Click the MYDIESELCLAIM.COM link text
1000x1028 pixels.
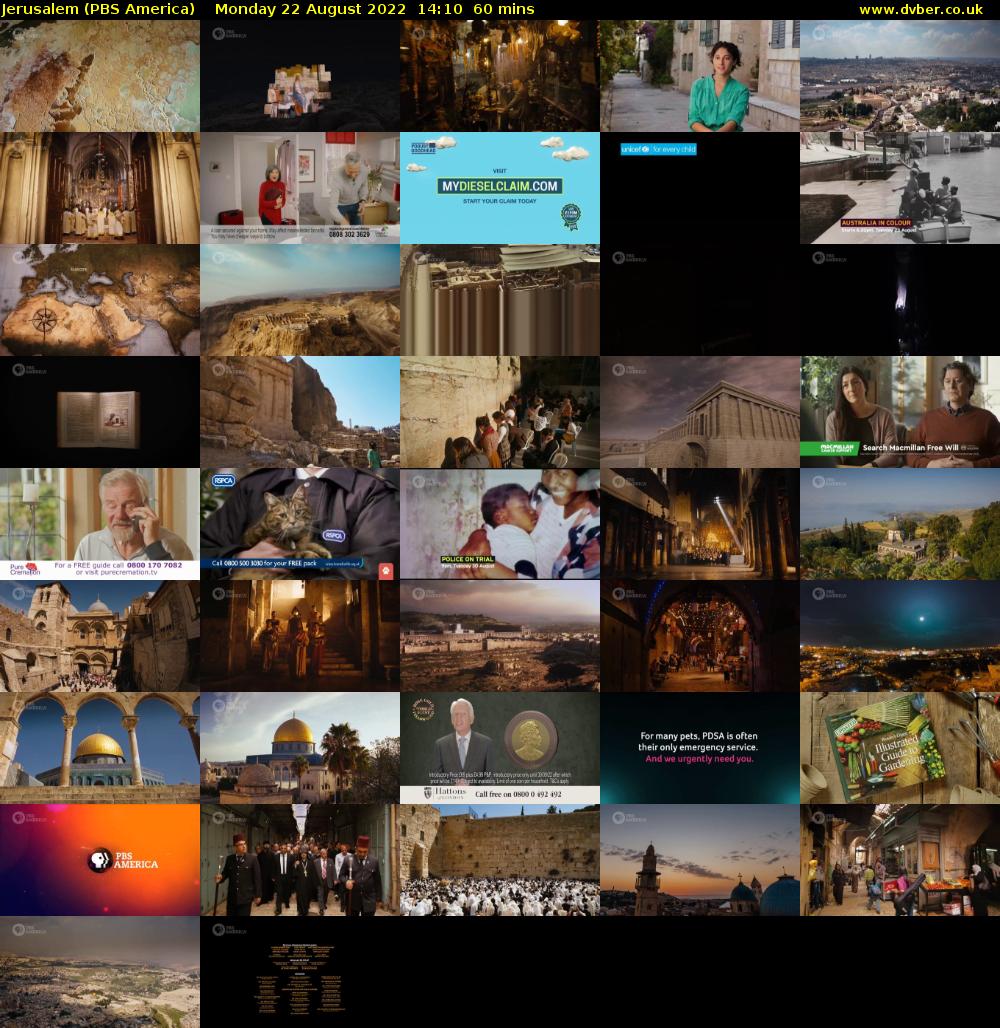click(x=499, y=185)
